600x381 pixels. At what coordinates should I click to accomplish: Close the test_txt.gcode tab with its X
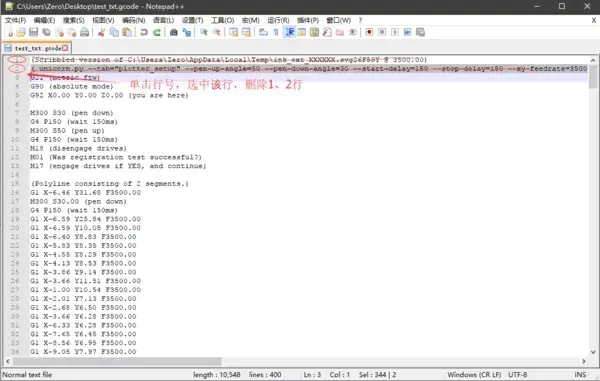(x=65, y=48)
